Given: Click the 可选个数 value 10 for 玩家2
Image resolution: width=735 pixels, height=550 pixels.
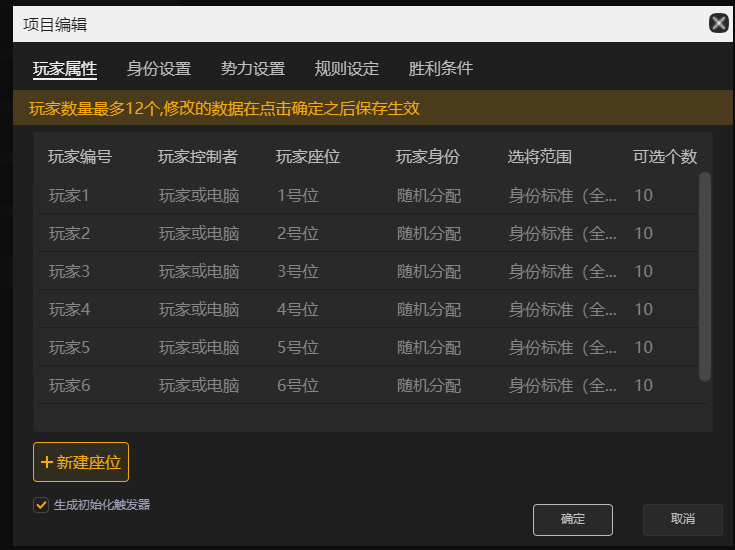Looking at the screenshot, I should point(644,233).
